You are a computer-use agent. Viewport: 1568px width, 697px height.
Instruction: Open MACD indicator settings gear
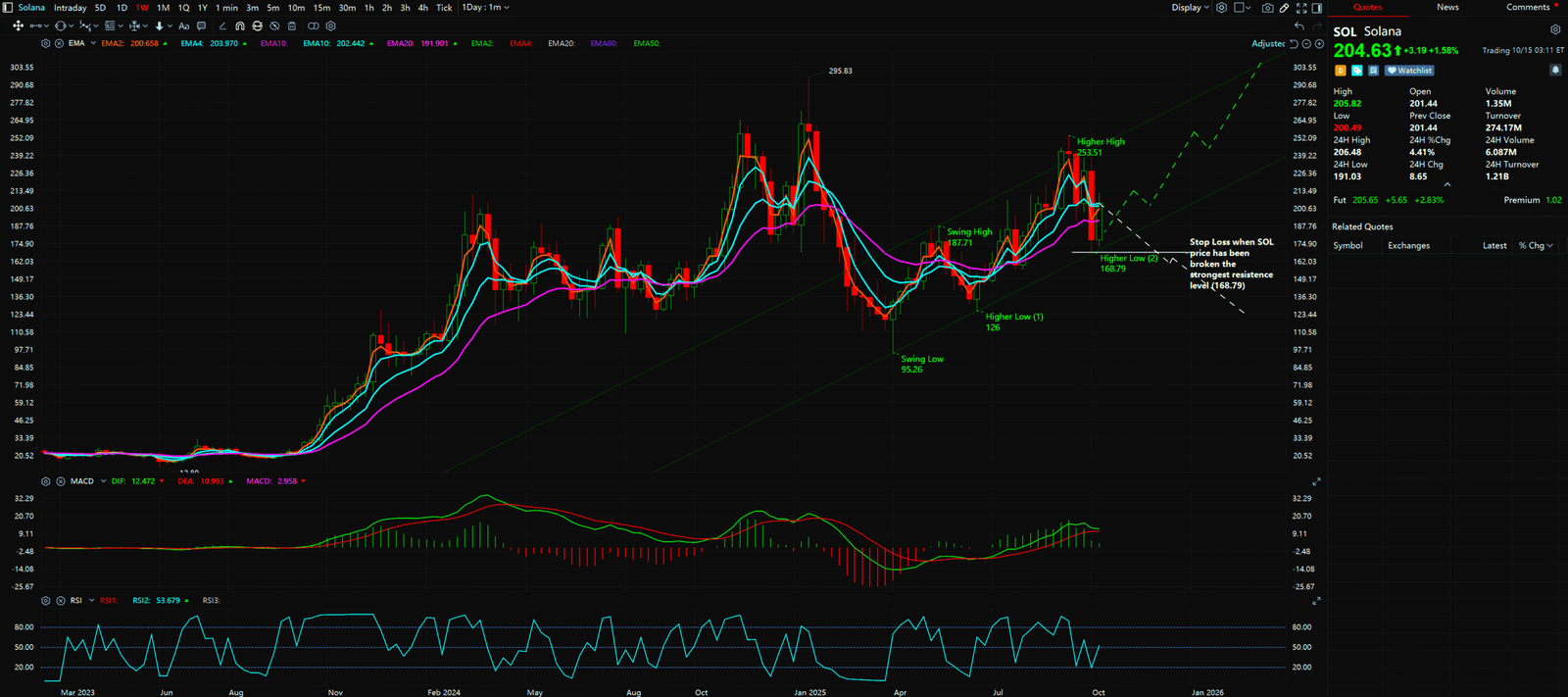[x=46, y=481]
